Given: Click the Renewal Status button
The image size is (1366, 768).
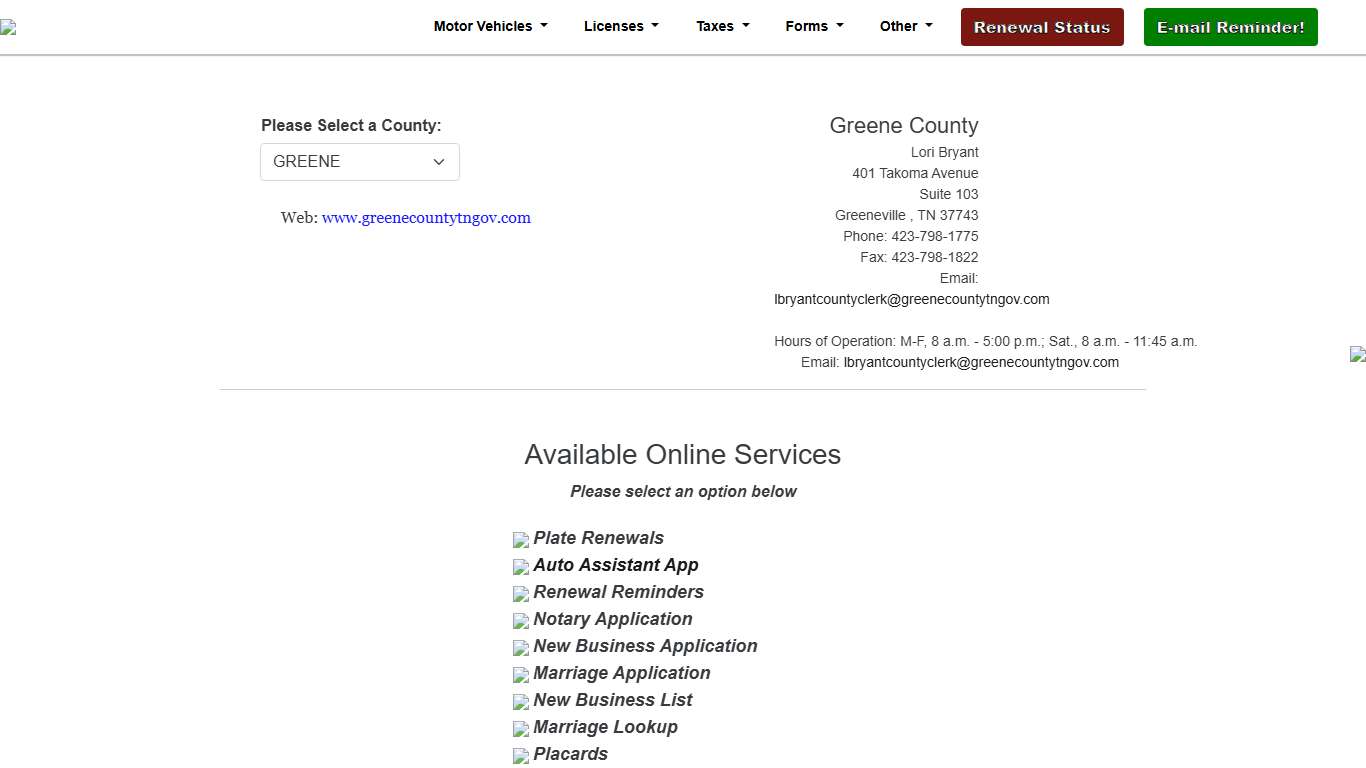Looking at the screenshot, I should pyautogui.click(x=1042, y=27).
